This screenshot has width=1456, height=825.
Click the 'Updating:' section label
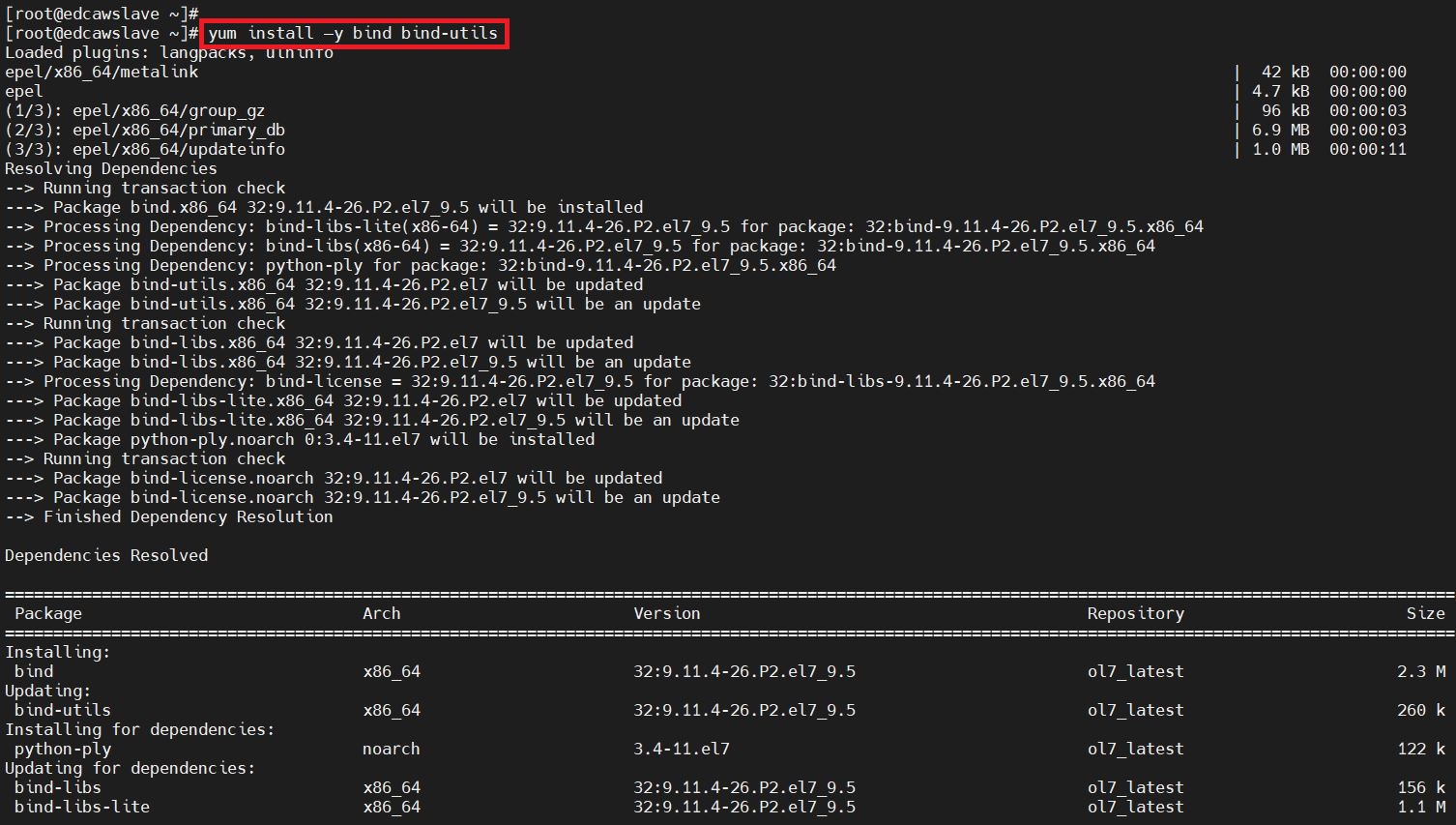(x=48, y=691)
